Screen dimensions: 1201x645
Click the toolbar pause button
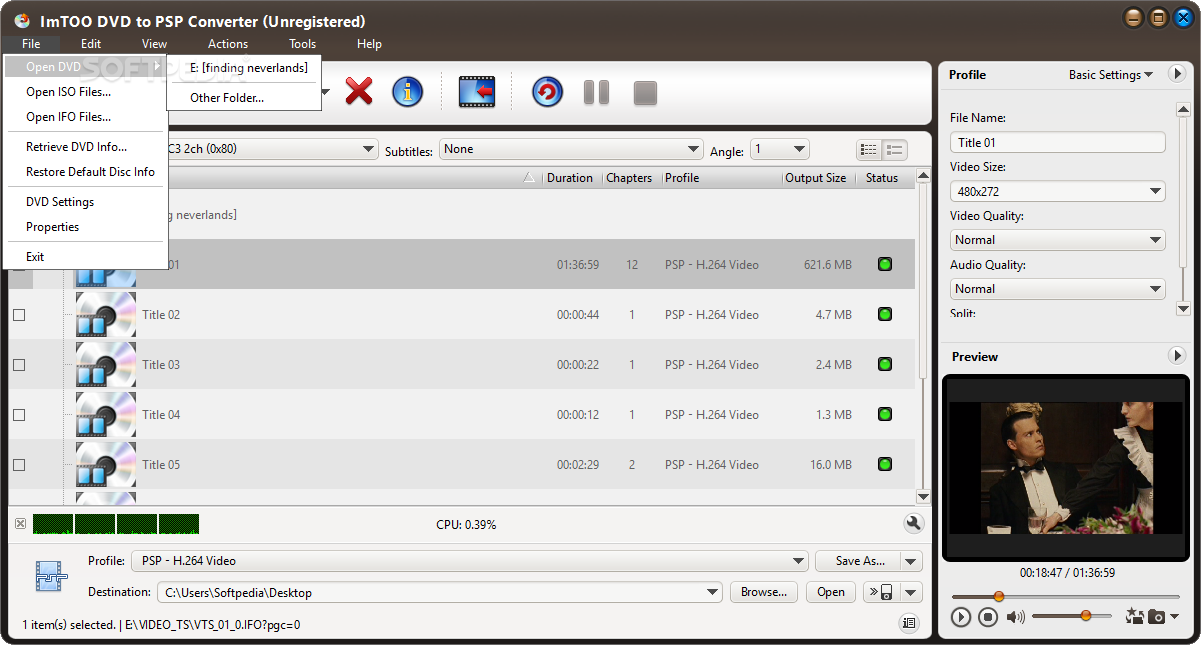point(597,92)
